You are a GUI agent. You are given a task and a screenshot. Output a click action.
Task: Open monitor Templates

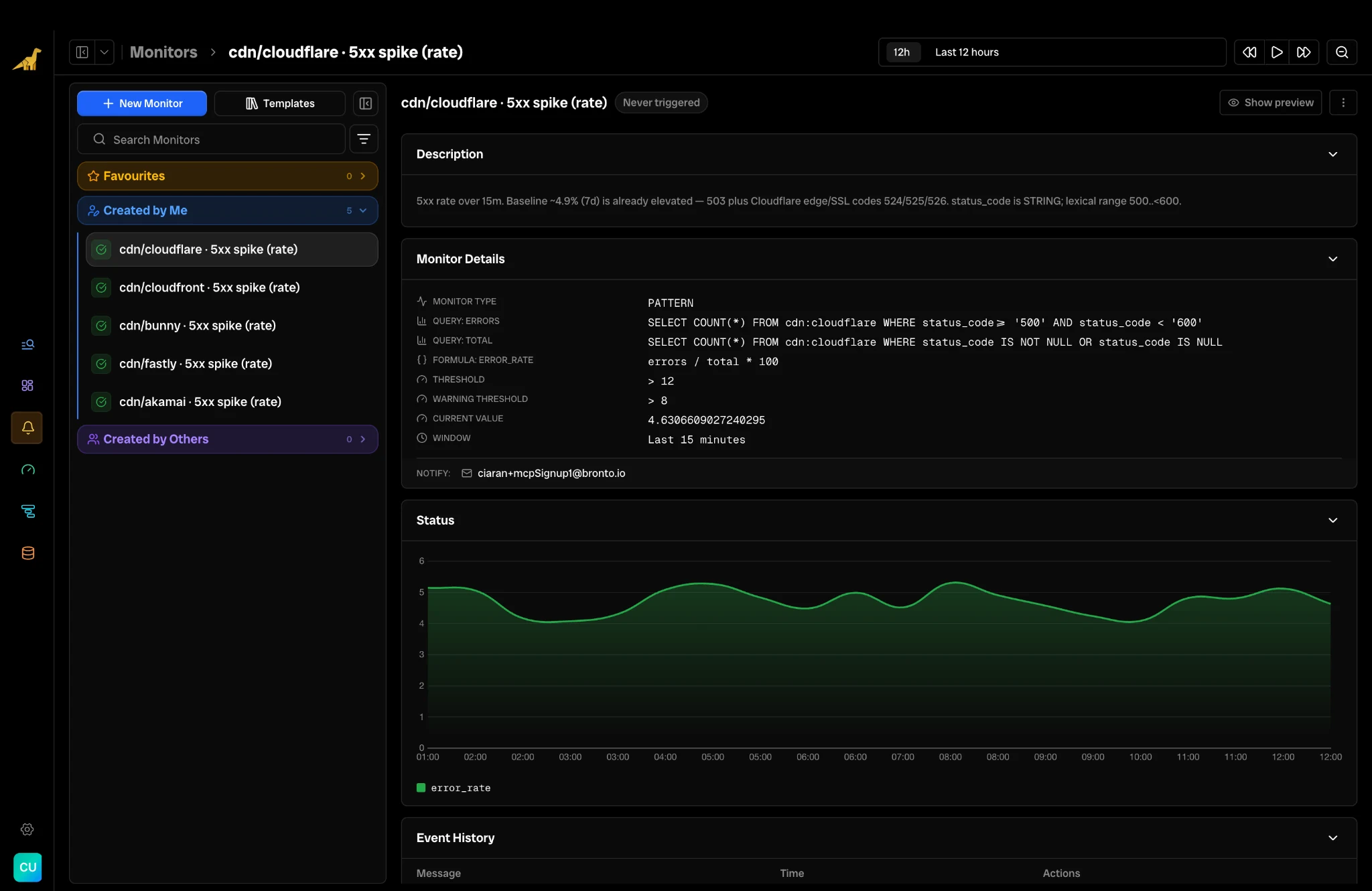point(280,103)
